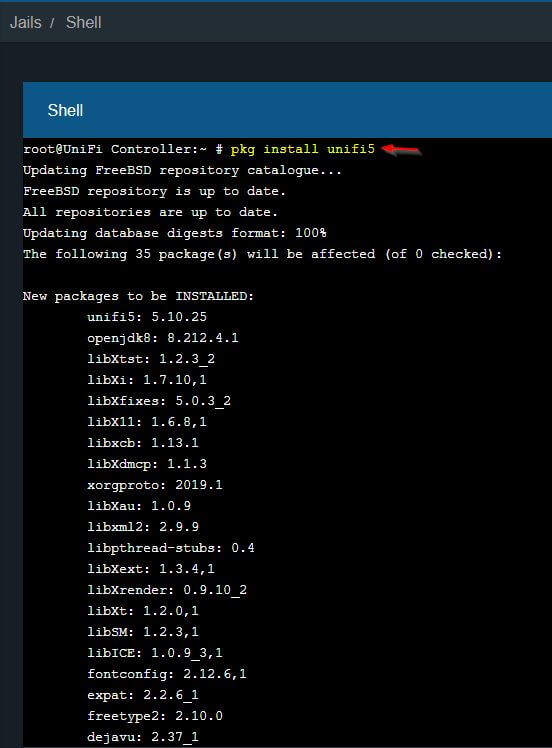
Task: Click the following 35 package(s) line
Action: (262, 254)
